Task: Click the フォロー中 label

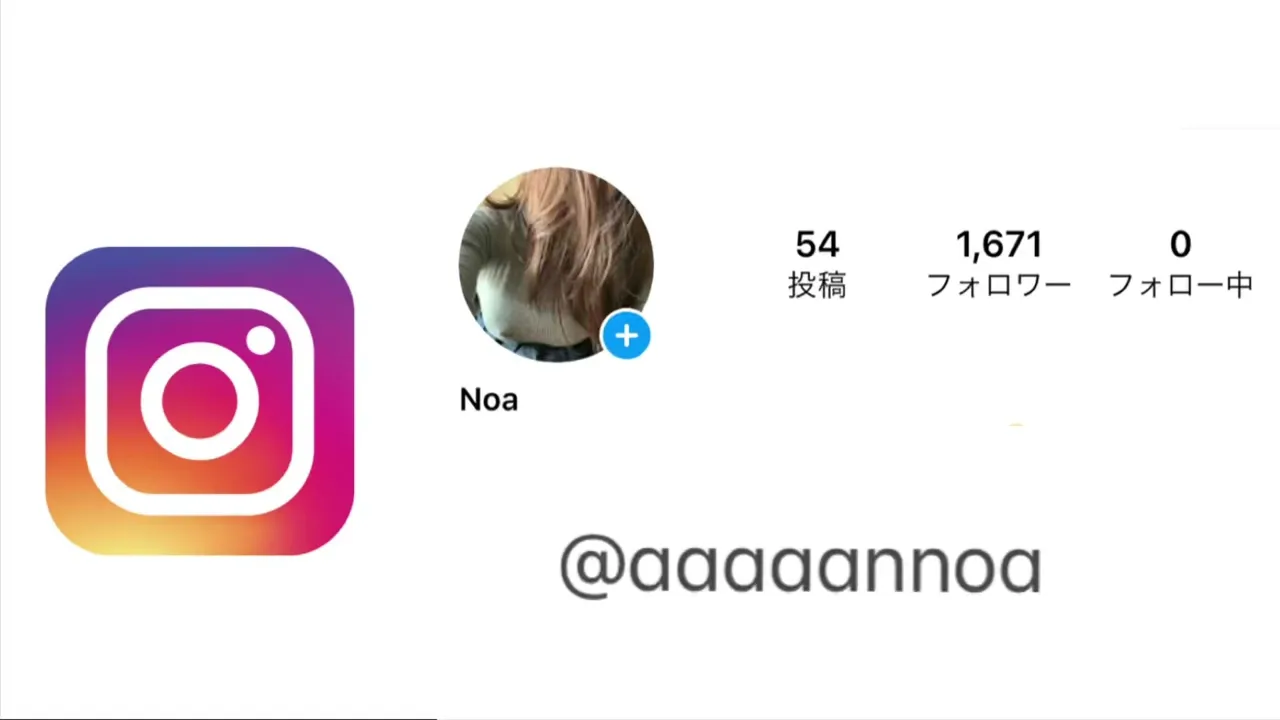Action: [x=1181, y=286]
